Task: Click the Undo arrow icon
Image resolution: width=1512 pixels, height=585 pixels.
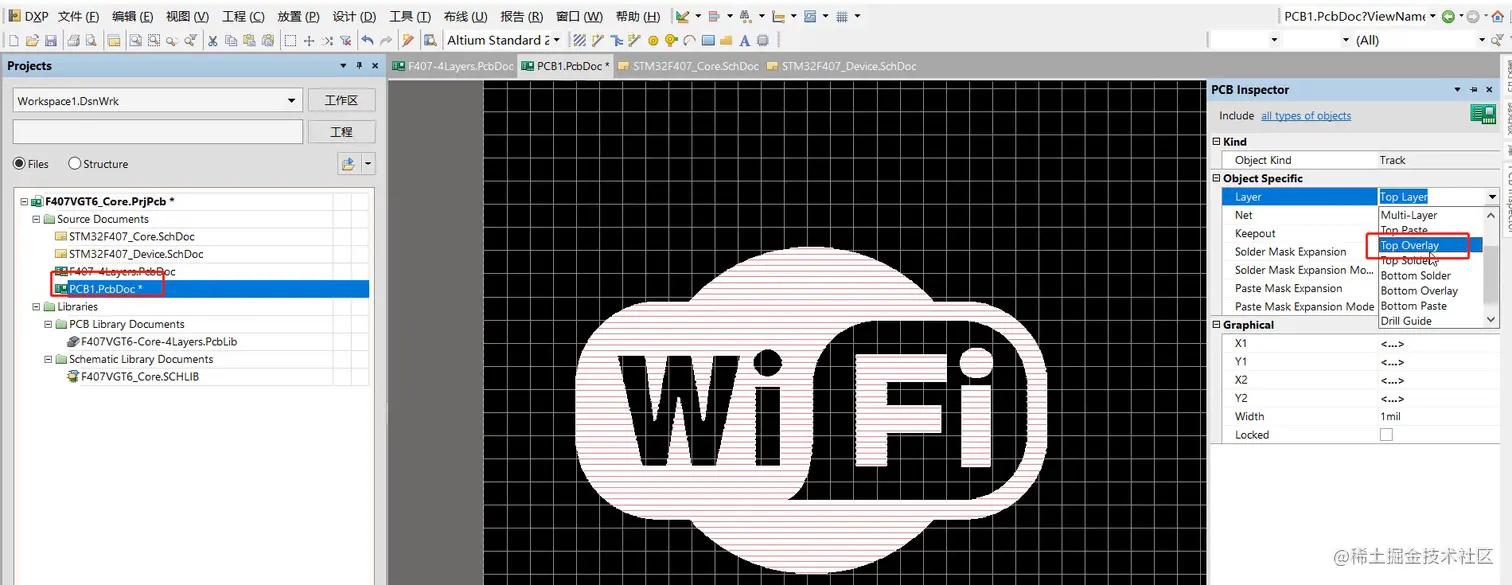Action: (367, 40)
